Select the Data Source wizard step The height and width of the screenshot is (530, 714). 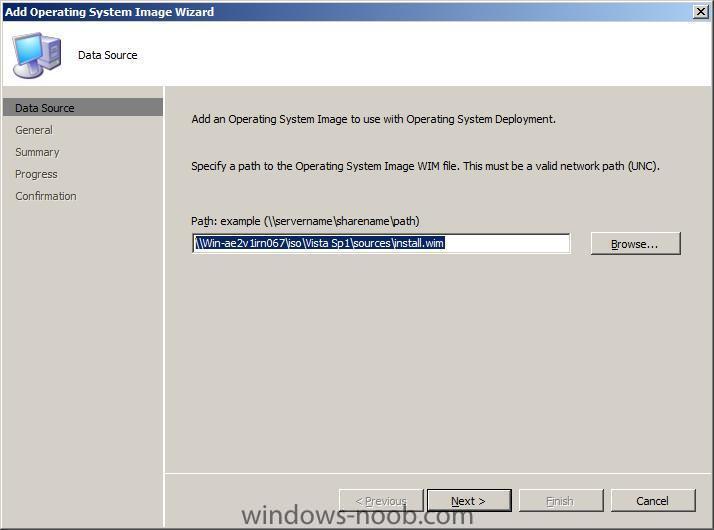[x=82, y=107]
